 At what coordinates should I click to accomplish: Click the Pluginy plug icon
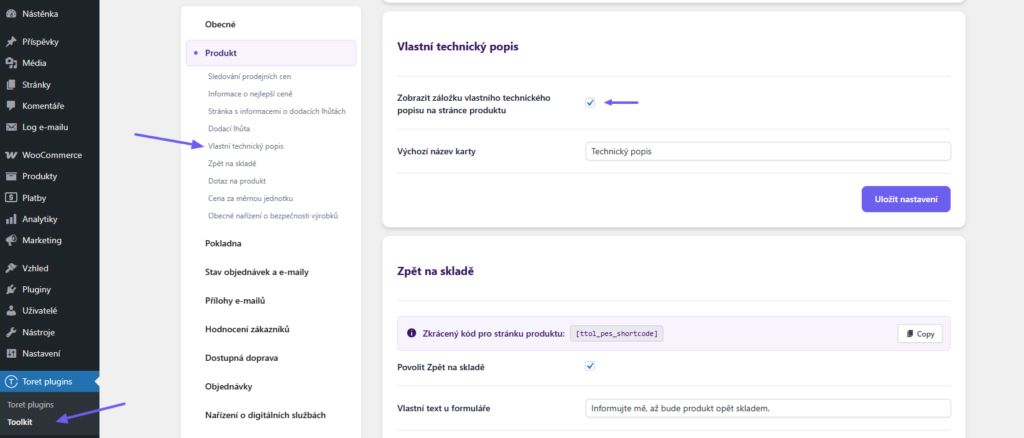click(x=10, y=290)
